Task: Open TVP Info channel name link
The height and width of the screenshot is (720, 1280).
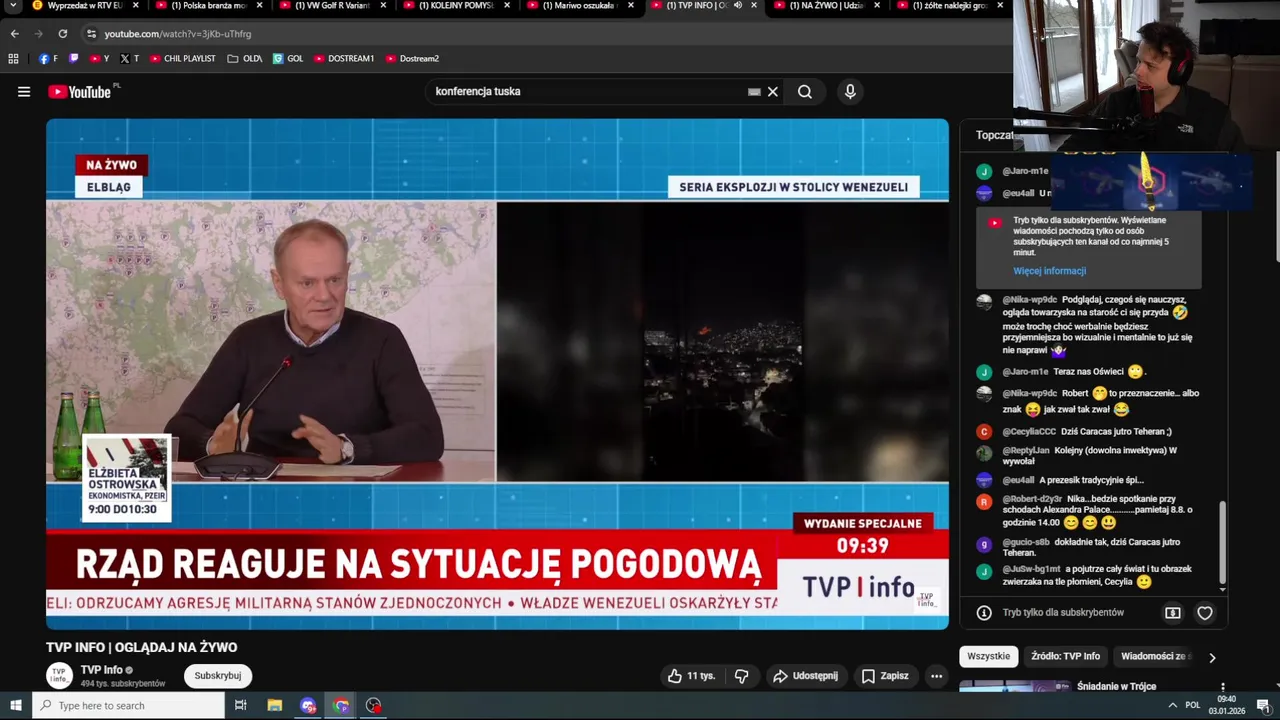Action: [x=102, y=670]
